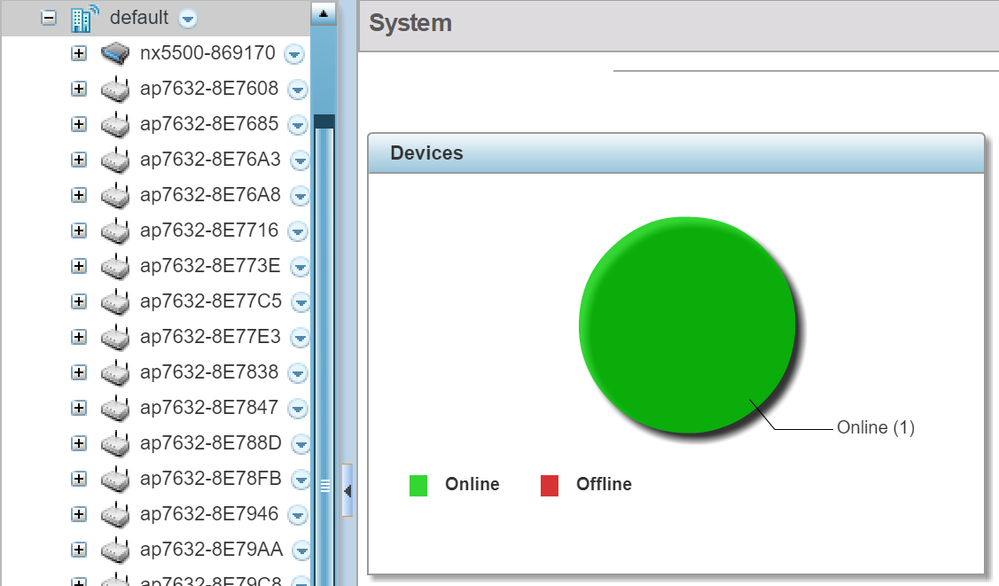Click access point icon for ap7632-8E79AA
This screenshot has height=586, width=999.
click(x=115, y=550)
